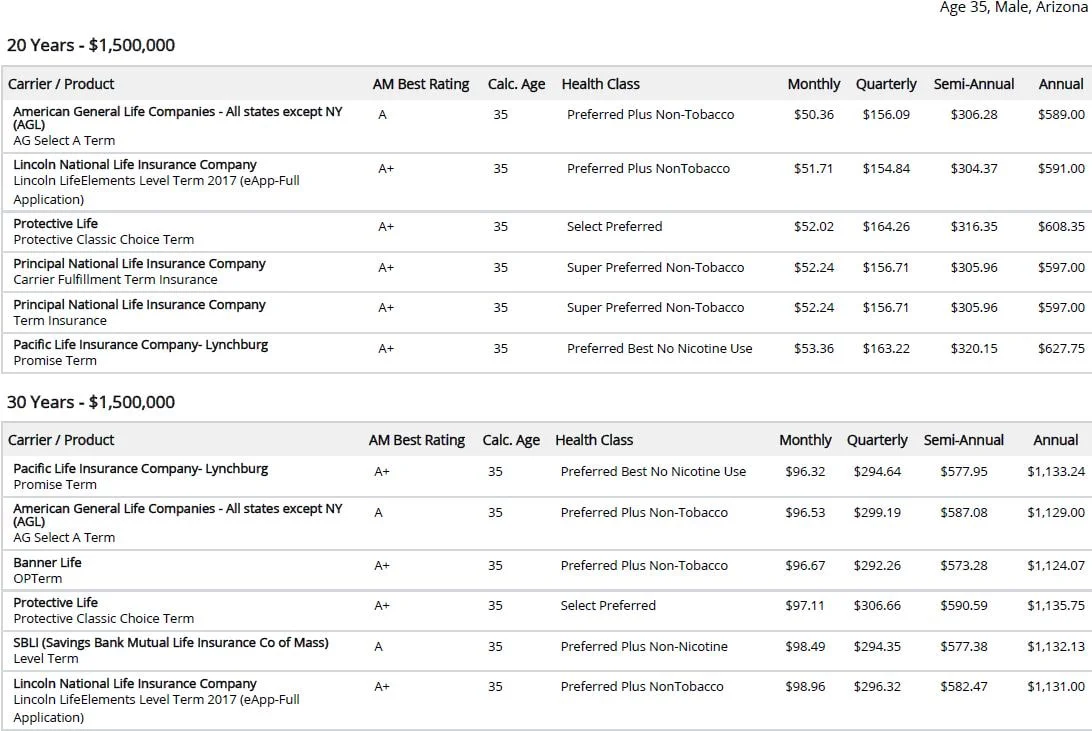Click $98.96 monthly premium

coord(805,686)
